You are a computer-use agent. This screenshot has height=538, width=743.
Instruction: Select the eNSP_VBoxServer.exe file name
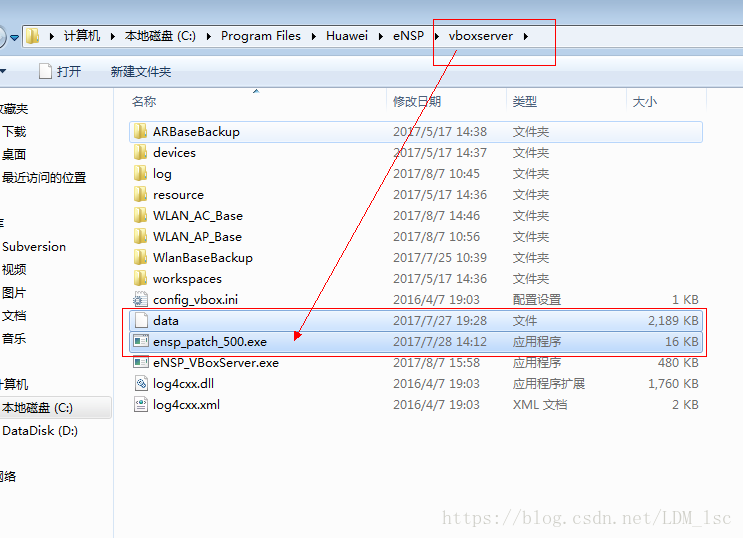(x=216, y=363)
